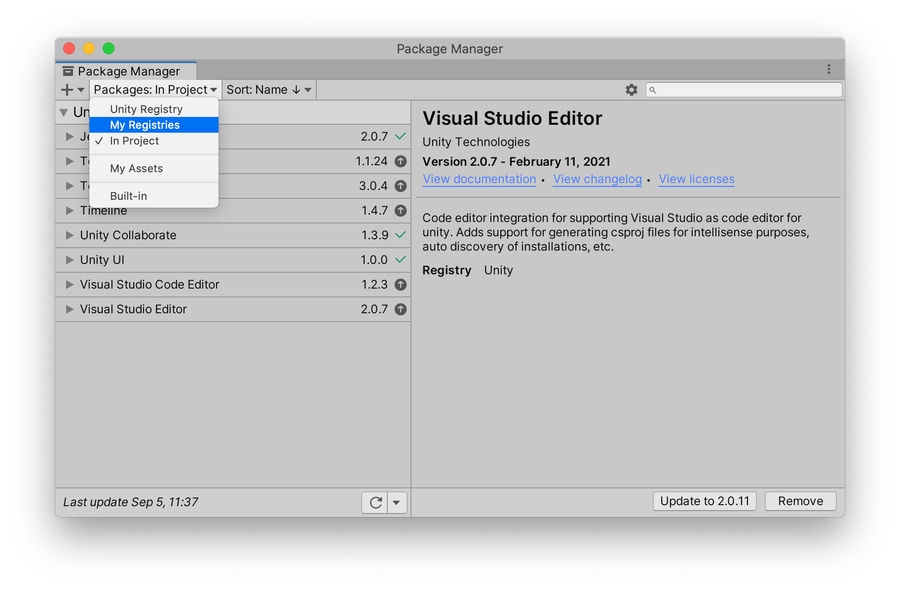
Task: Expand the Unity Collaborate package entry
Action: 70,236
